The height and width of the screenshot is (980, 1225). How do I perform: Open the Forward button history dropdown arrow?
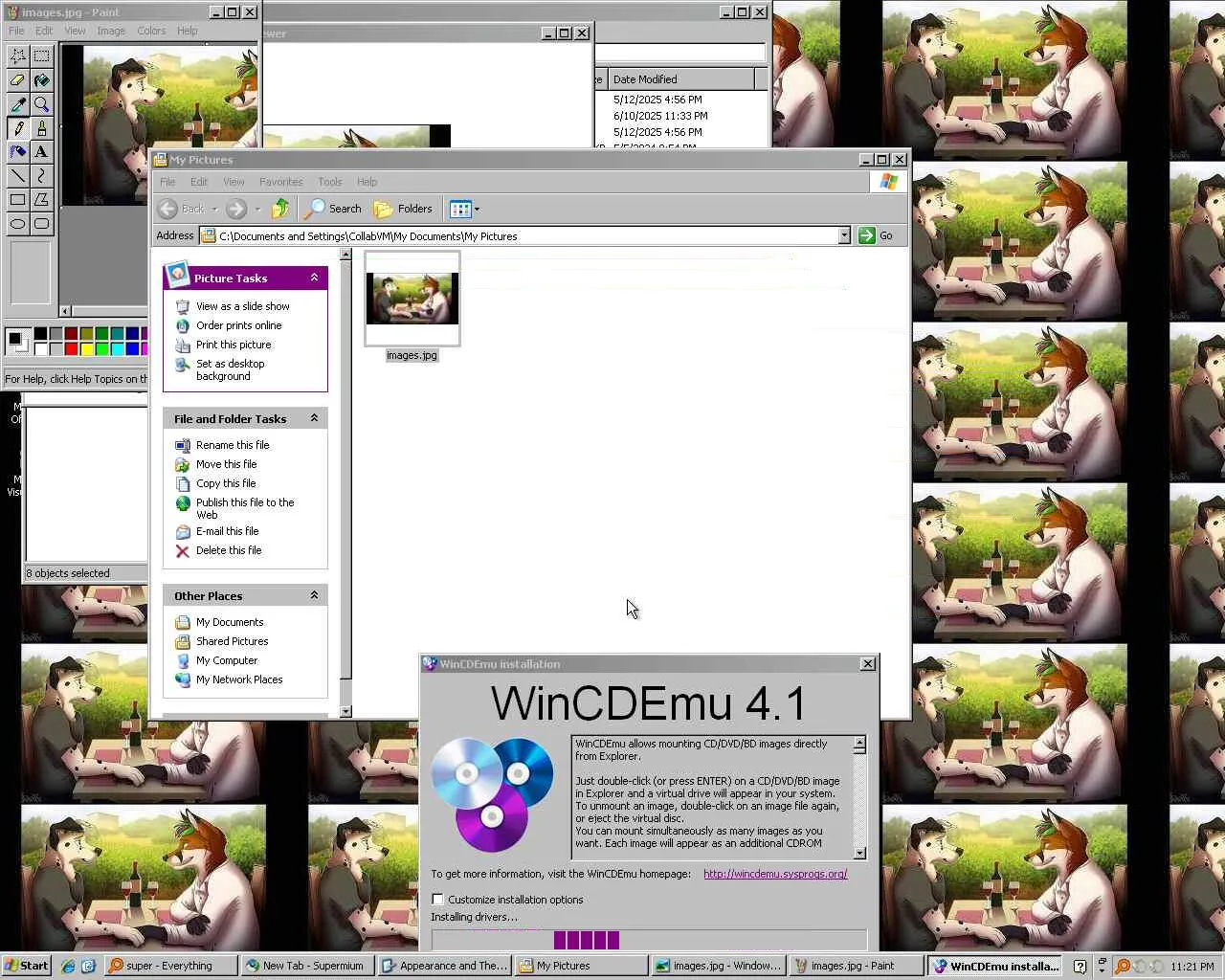tap(257, 209)
